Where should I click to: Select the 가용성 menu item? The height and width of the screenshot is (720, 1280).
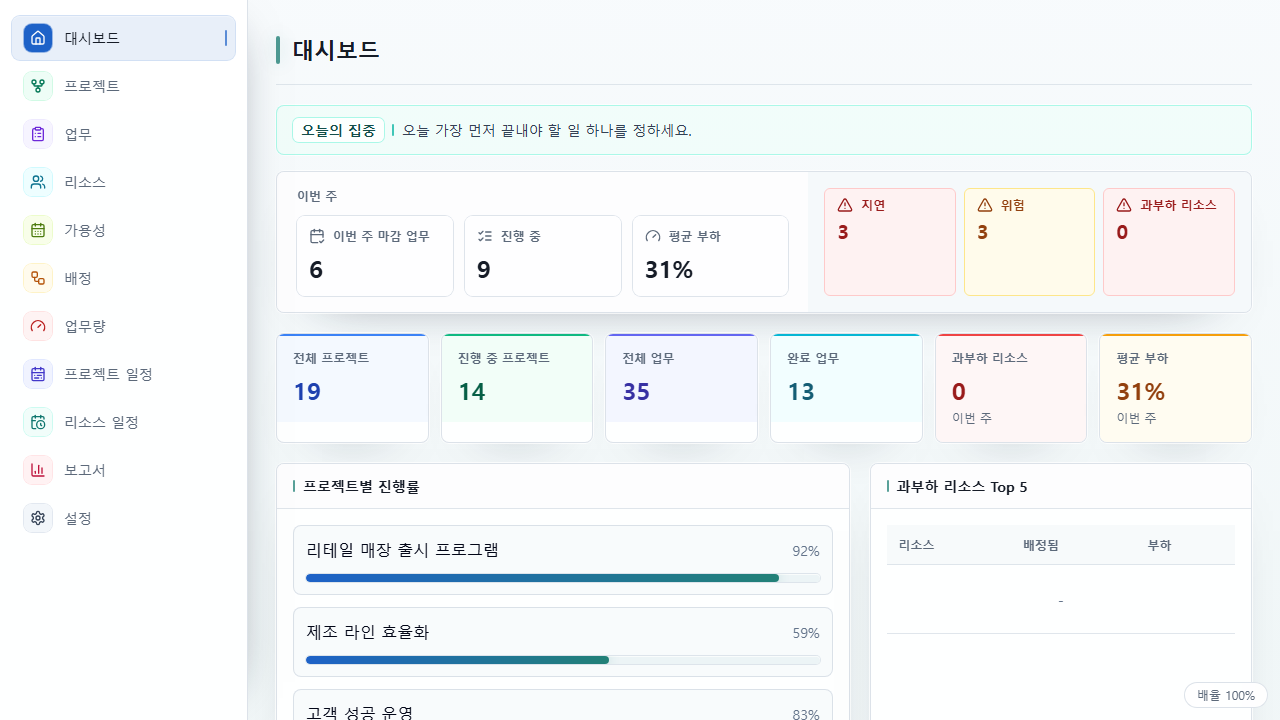(123, 230)
